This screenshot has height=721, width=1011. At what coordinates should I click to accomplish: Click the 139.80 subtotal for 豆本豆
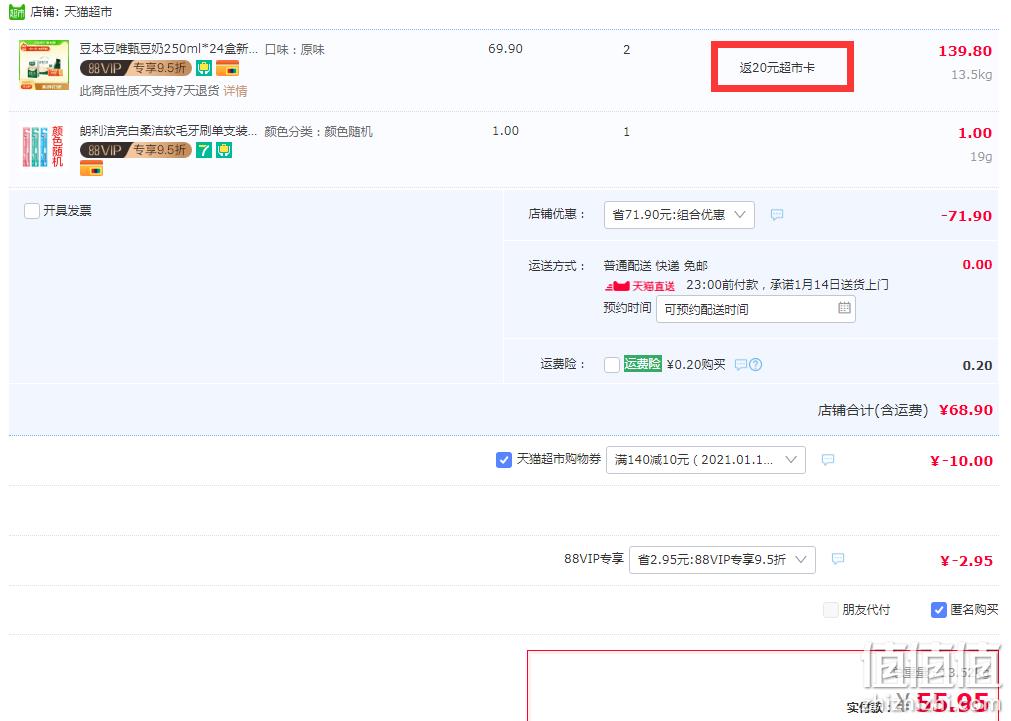click(x=965, y=51)
